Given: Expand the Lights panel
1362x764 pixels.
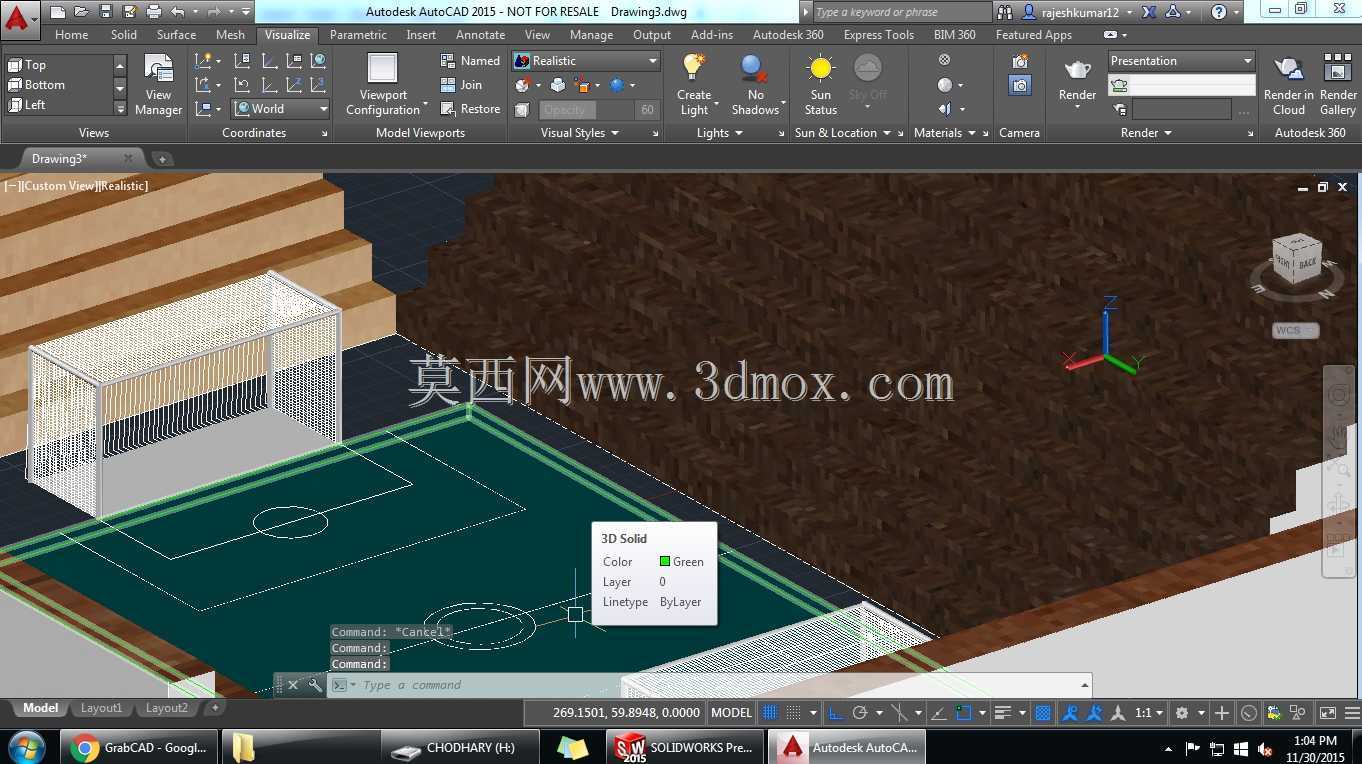Looking at the screenshot, I should (720, 133).
